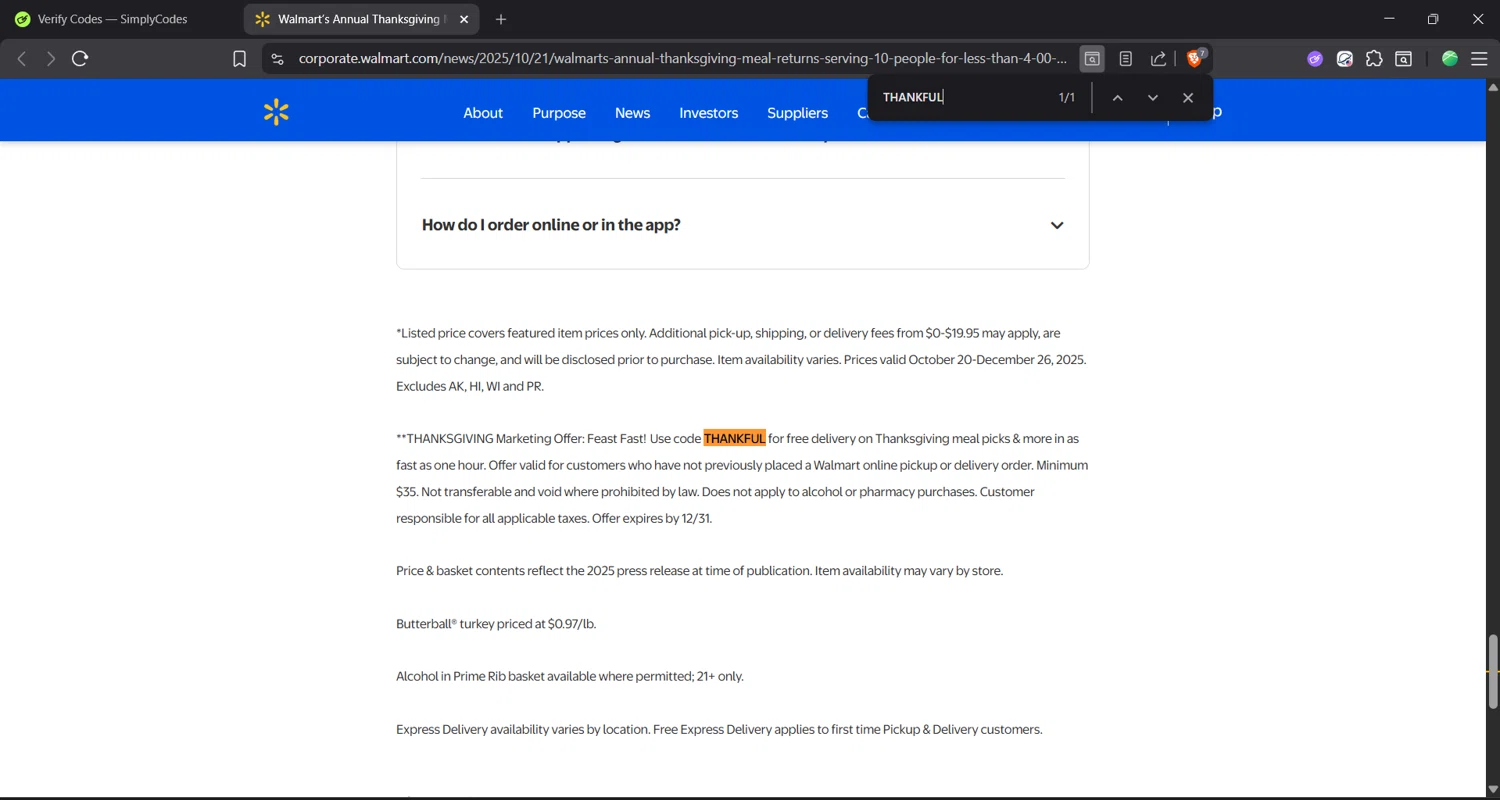Click the browser back arrow

(21, 59)
